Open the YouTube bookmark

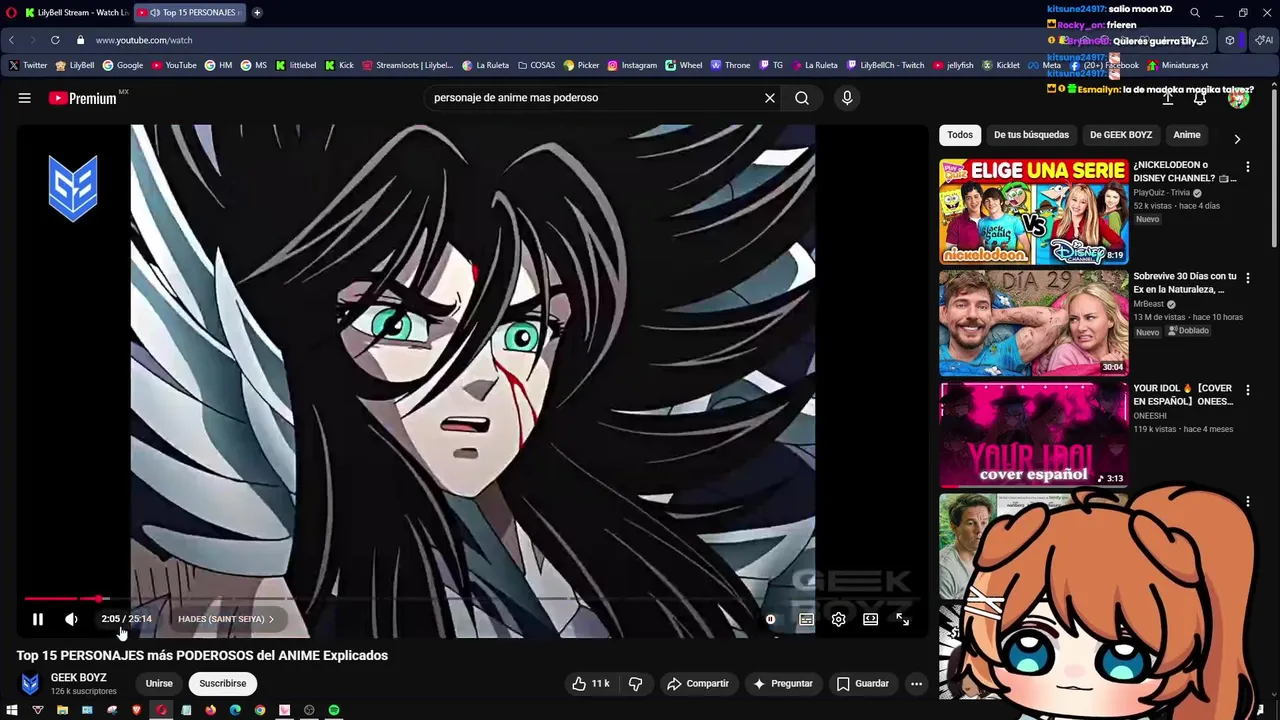[x=174, y=65]
